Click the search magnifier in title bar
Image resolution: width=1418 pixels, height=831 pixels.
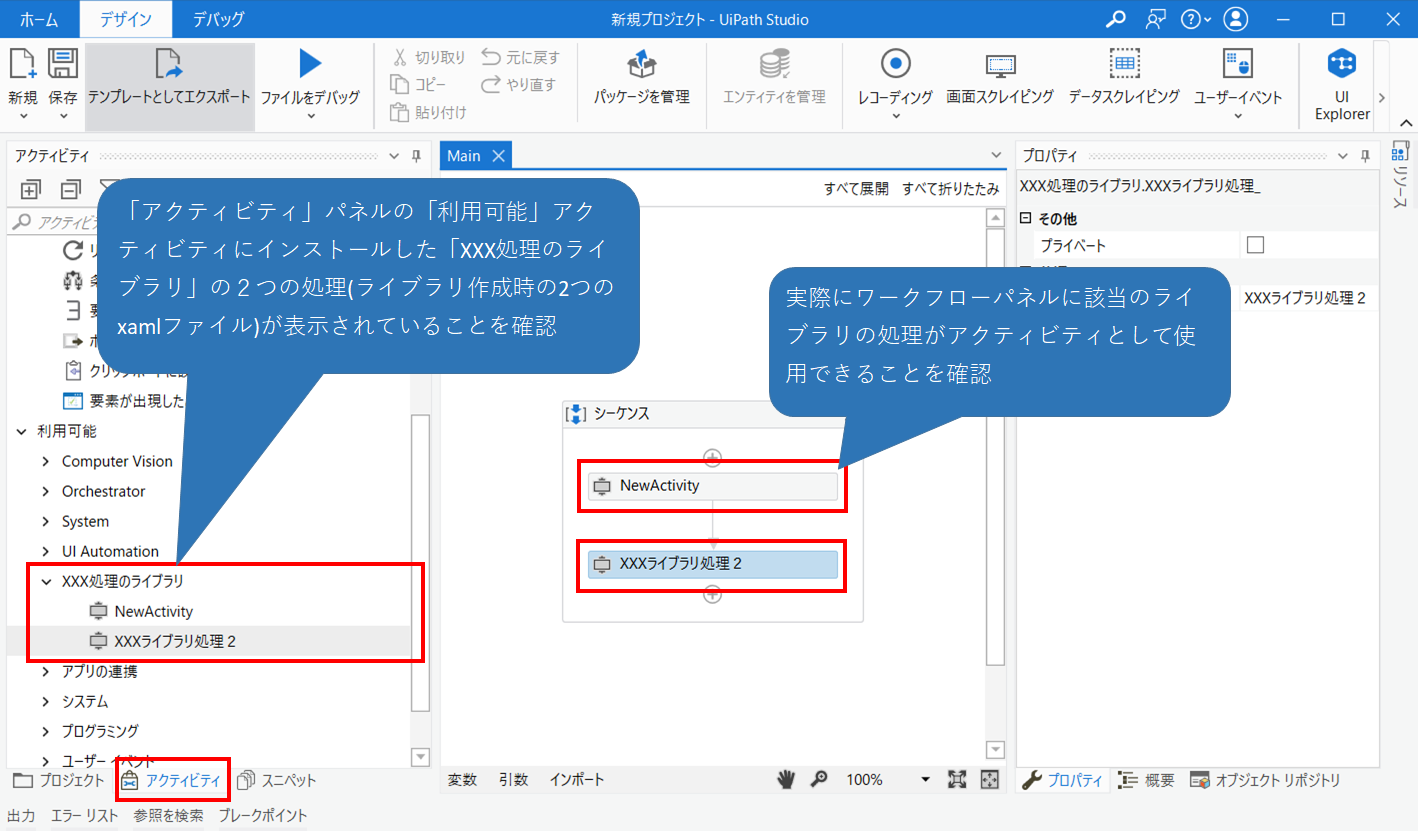pyautogui.click(x=1116, y=19)
